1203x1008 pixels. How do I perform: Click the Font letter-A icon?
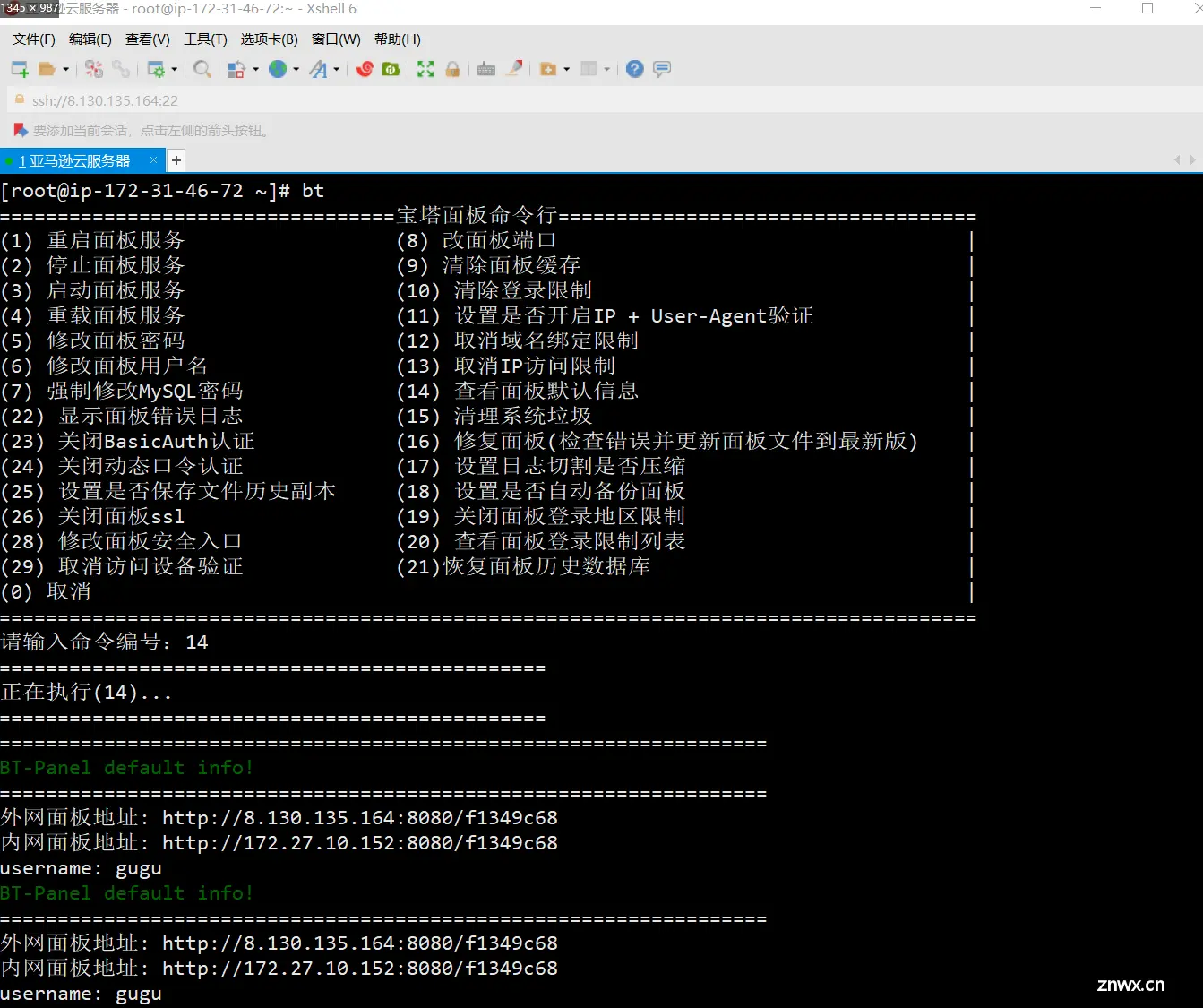(x=318, y=69)
